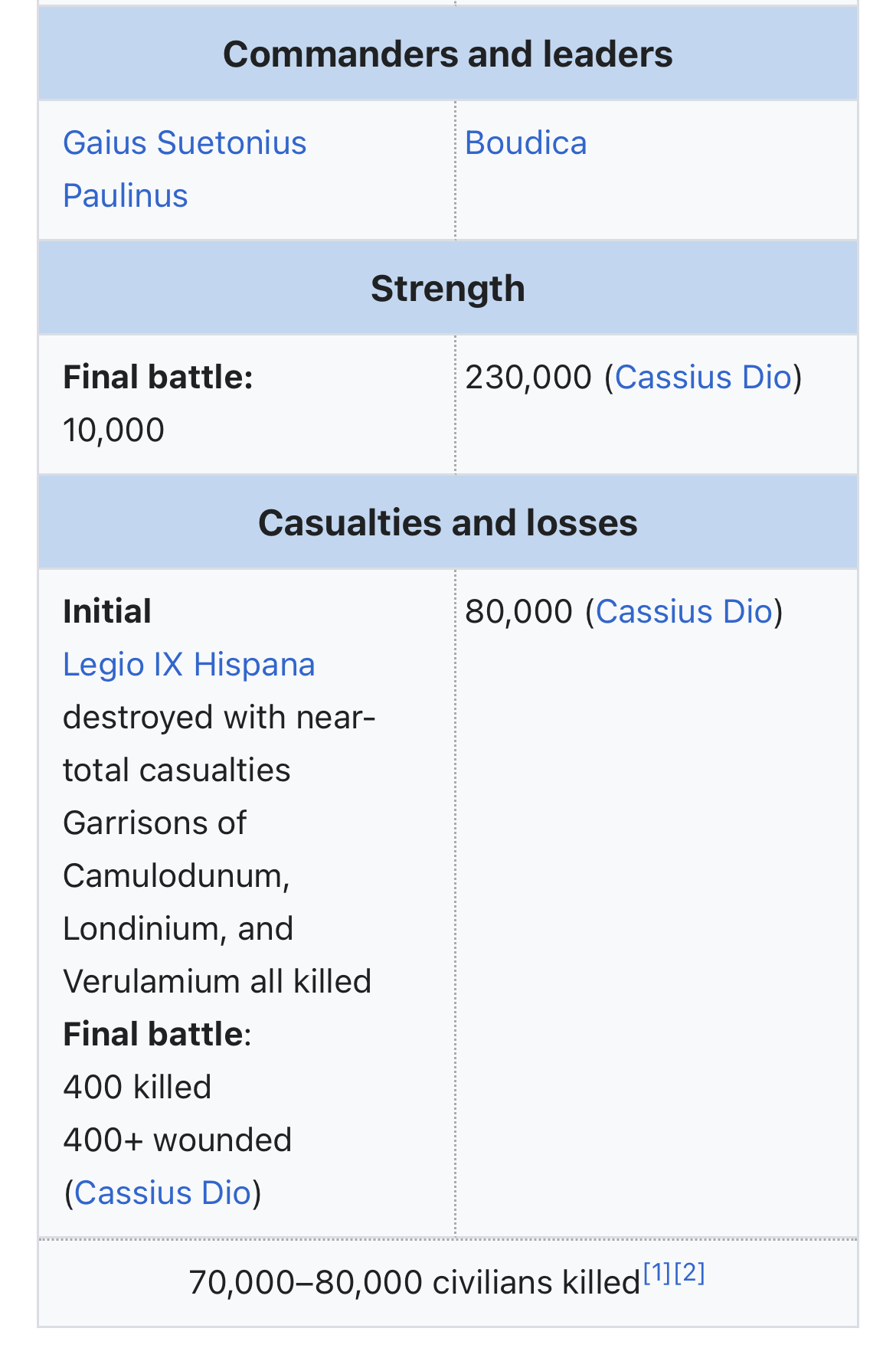This screenshot has height=1361, width=896.
Task: Click the 80,000 casualties number
Action: [518, 612]
